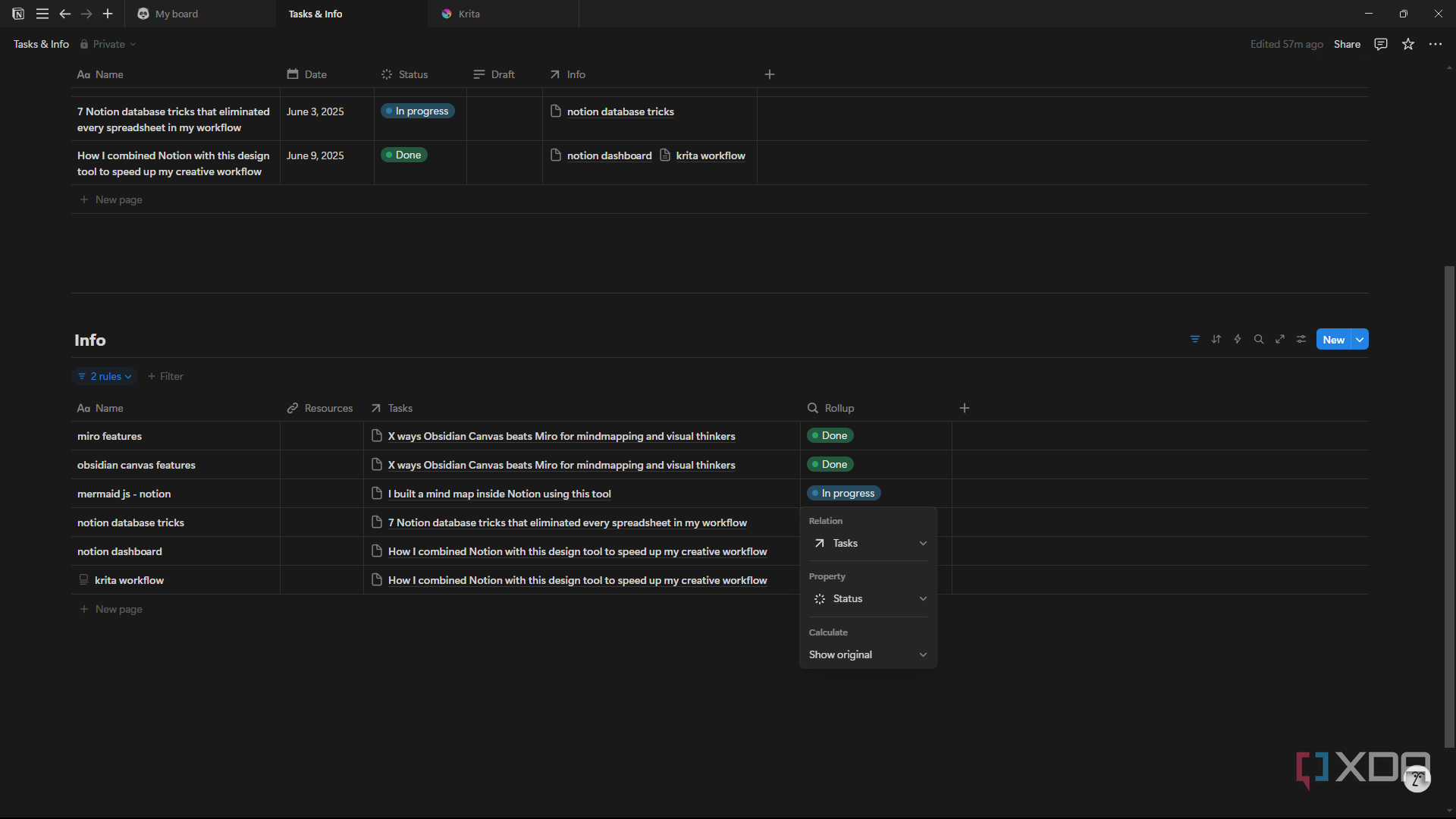
Task: Go forward with the right arrow
Action: click(x=86, y=14)
